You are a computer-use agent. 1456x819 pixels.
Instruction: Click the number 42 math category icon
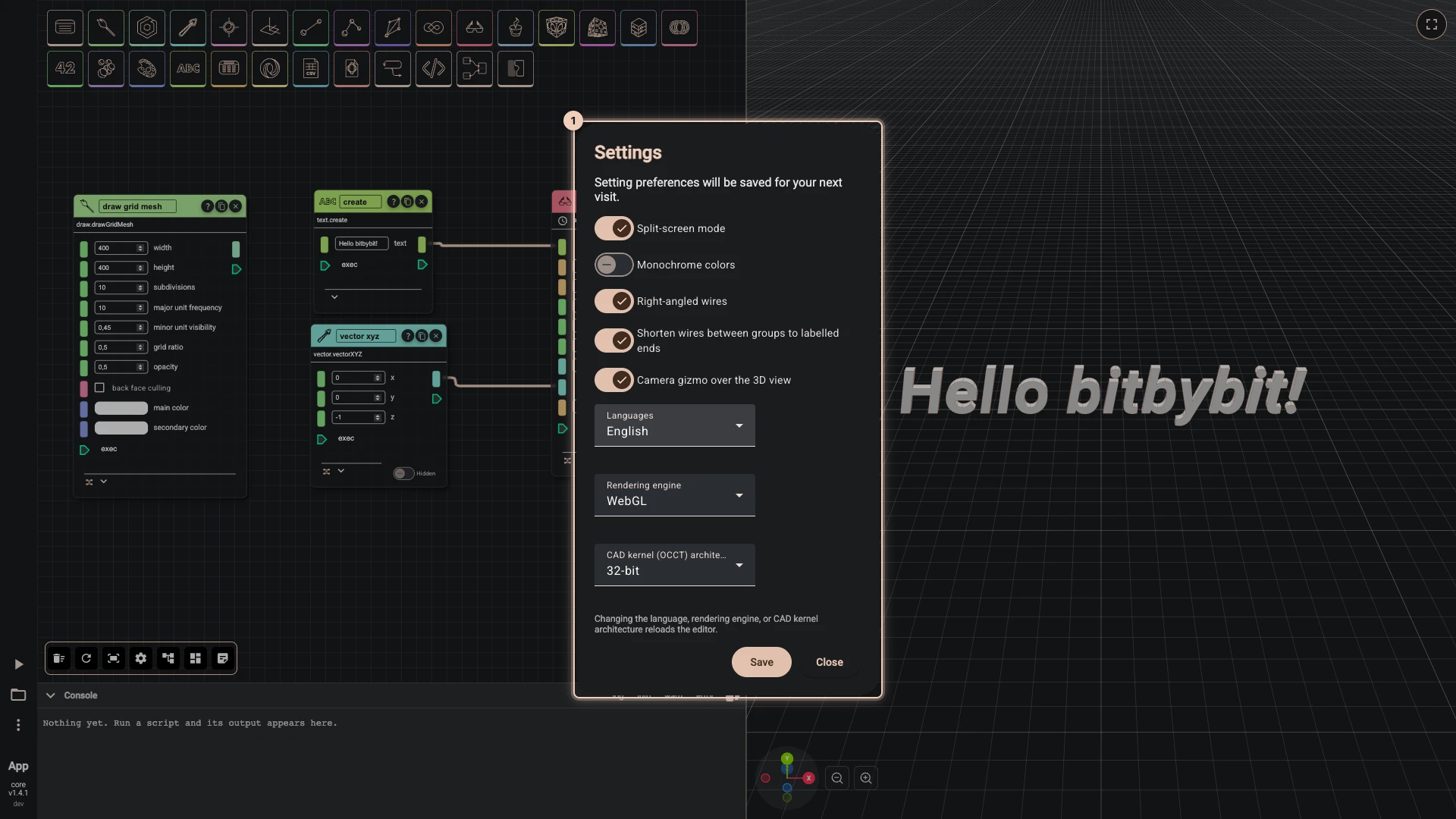[x=64, y=69]
